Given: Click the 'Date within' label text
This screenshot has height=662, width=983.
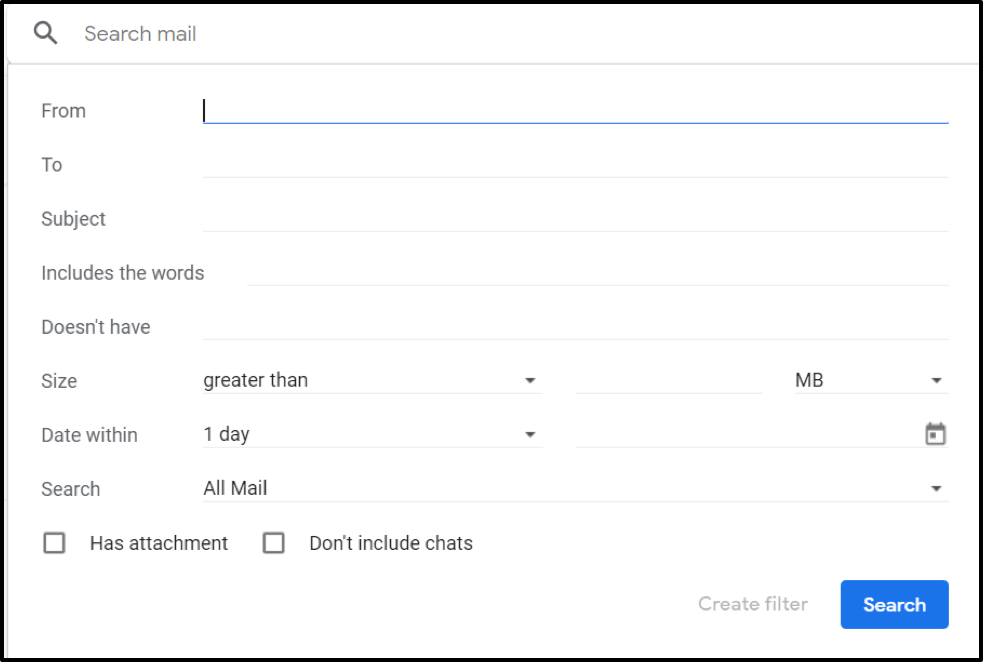Looking at the screenshot, I should pos(89,435).
